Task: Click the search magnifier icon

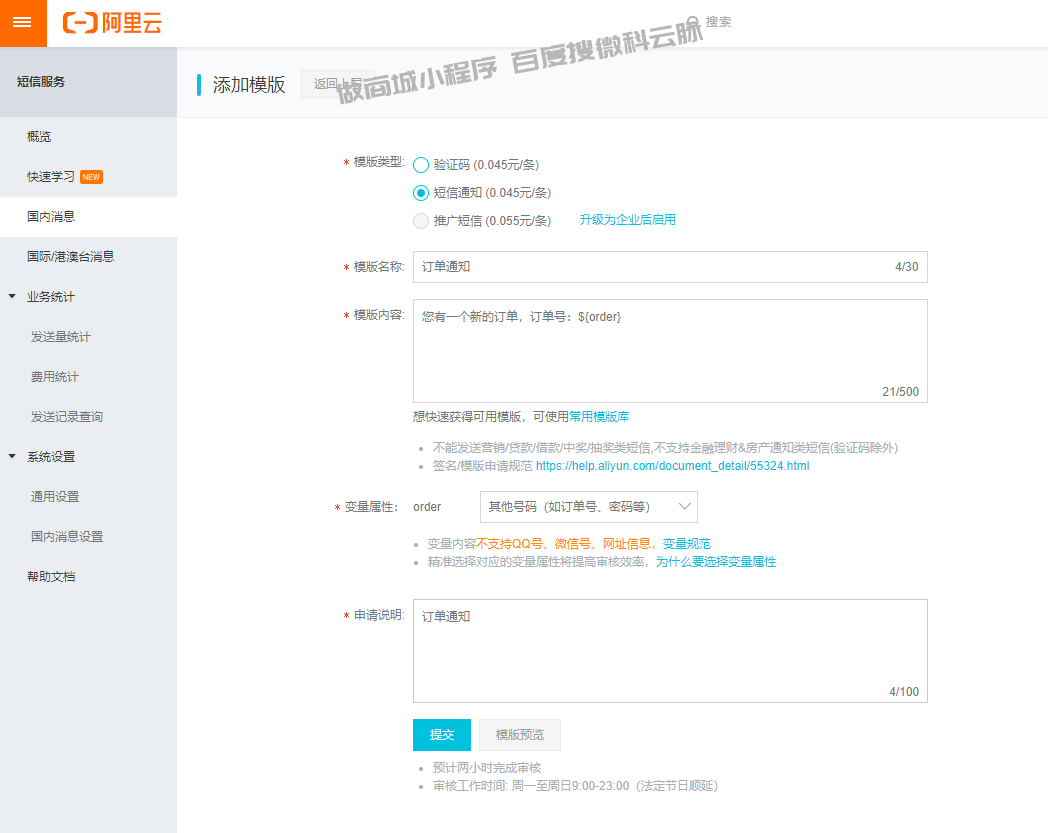Action: click(693, 22)
